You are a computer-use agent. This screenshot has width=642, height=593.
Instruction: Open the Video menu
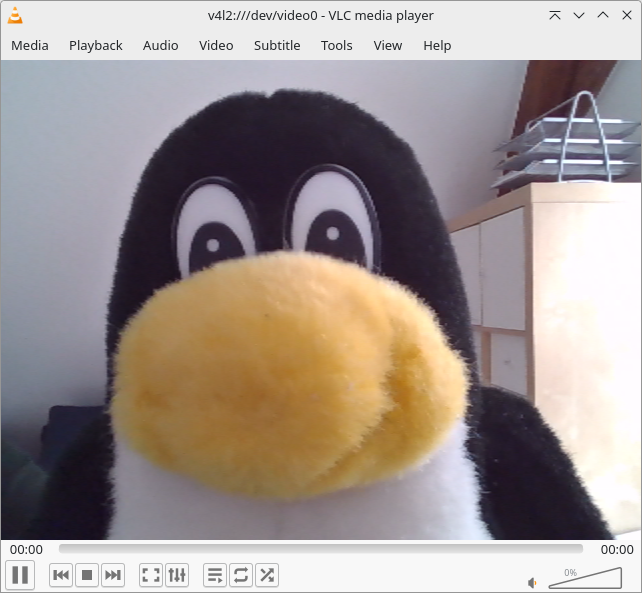click(x=216, y=45)
